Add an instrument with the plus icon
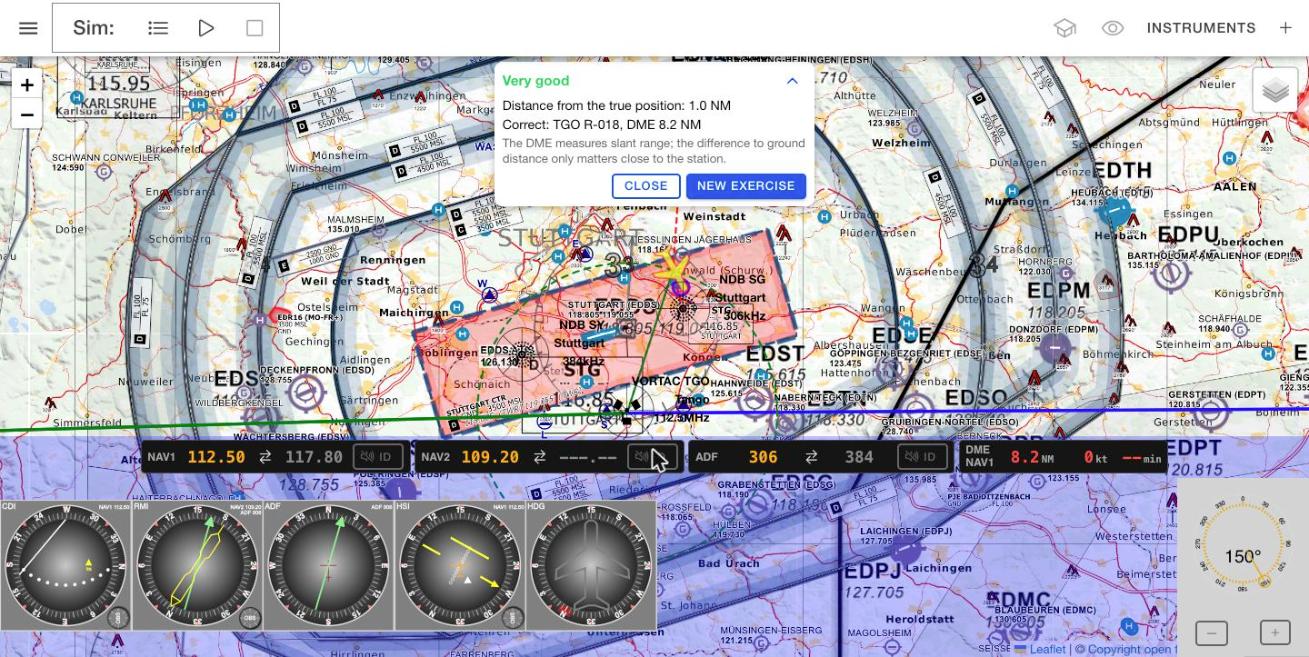This screenshot has height=657, width=1309. coord(1286,28)
